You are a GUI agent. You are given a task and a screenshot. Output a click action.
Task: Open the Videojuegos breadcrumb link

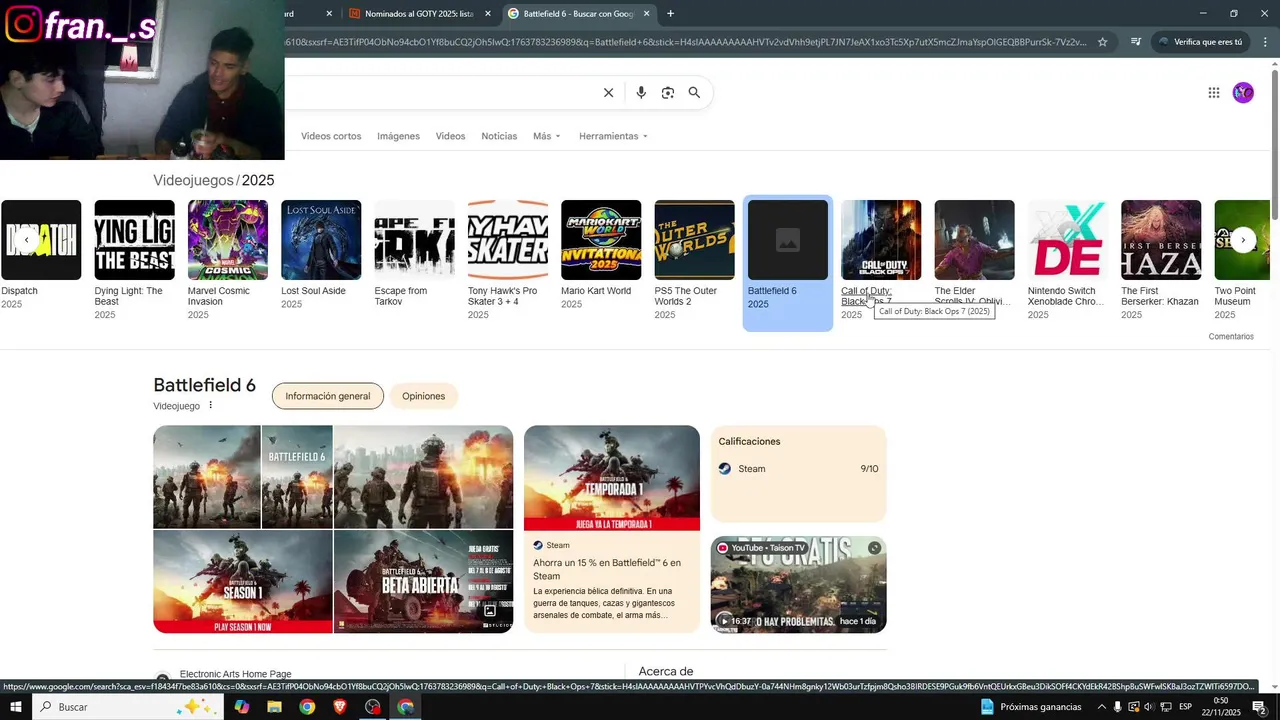tap(194, 180)
